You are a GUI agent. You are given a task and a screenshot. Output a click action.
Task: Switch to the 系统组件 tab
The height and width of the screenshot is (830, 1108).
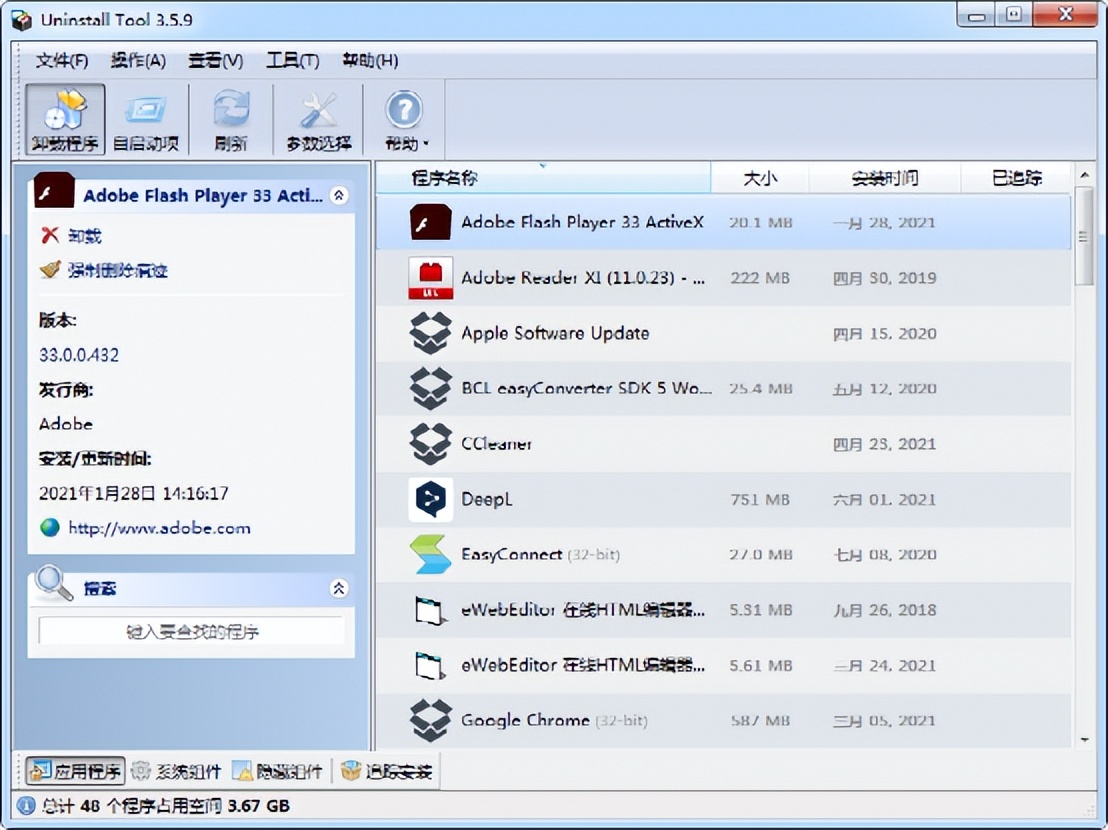coord(185,771)
